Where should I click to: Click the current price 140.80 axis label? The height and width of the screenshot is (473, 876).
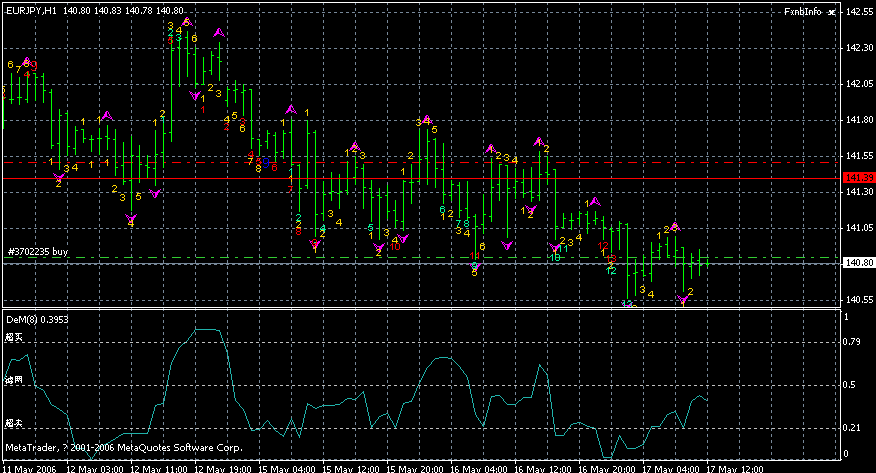coord(858,263)
